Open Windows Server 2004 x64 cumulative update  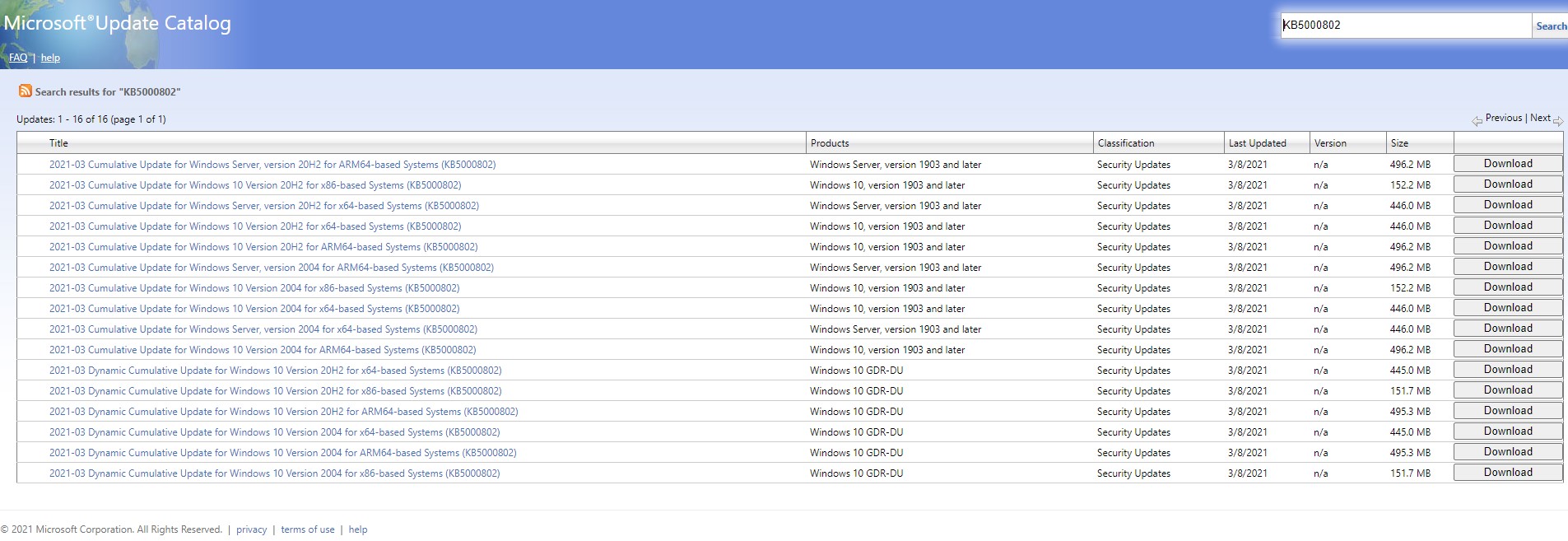tap(263, 329)
